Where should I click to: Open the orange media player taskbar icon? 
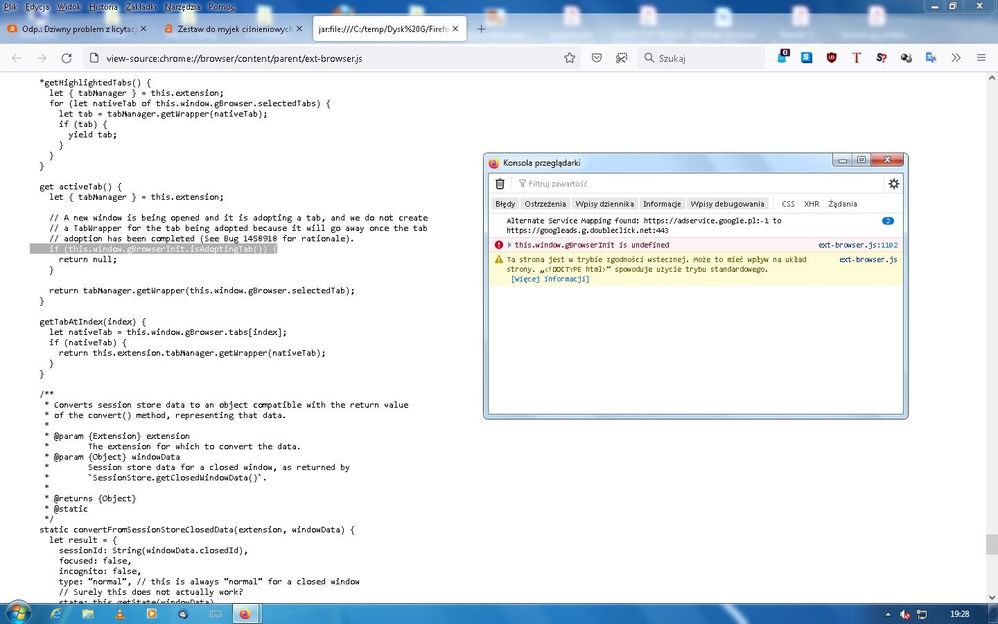[151, 614]
